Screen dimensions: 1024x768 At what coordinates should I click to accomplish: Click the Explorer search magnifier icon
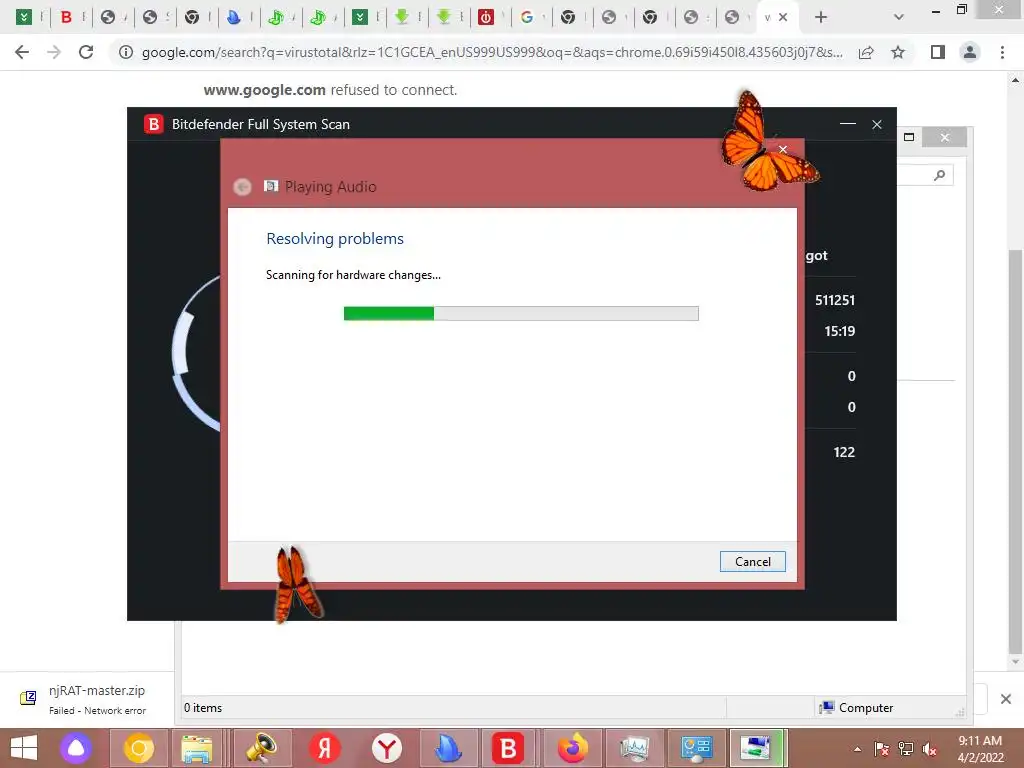tap(939, 175)
